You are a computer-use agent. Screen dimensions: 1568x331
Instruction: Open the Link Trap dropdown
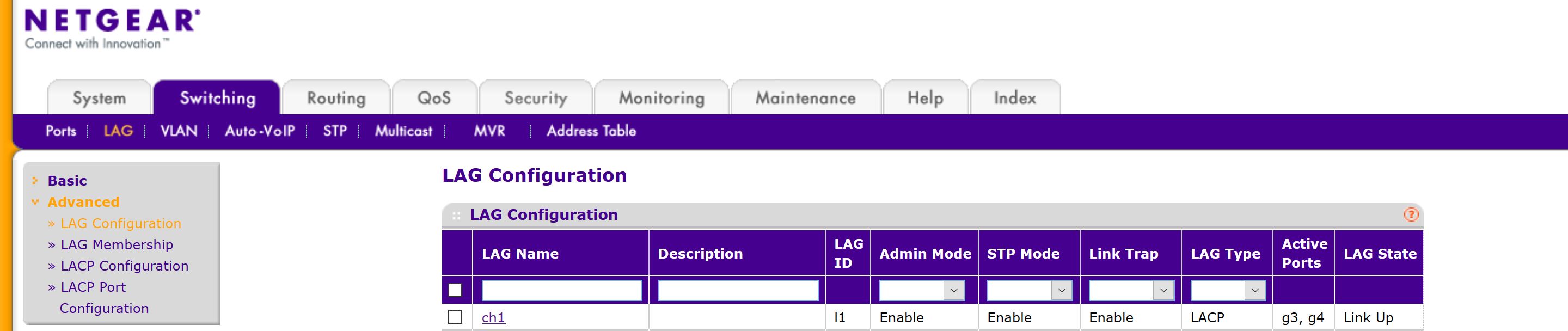coord(1131,290)
